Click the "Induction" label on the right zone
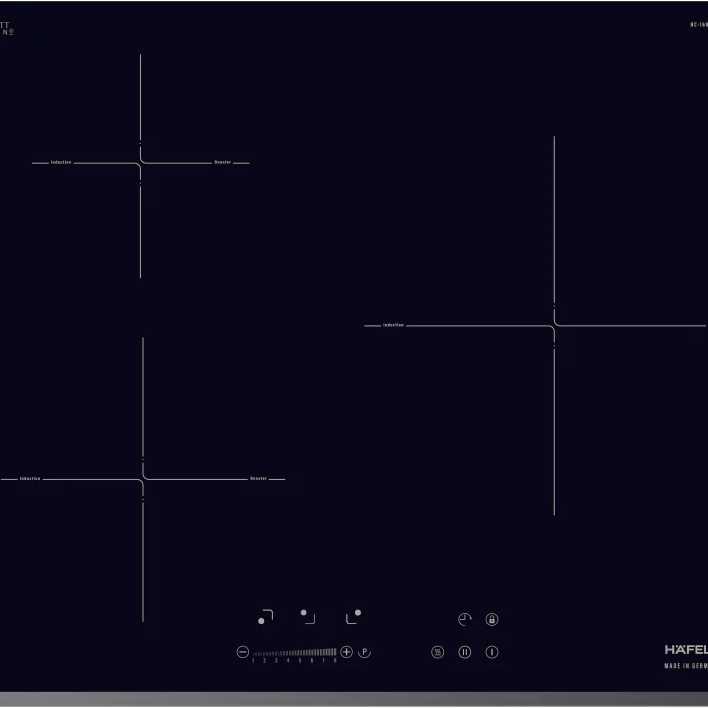The image size is (708, 708). pyautogui.click(x=393, y=325)
